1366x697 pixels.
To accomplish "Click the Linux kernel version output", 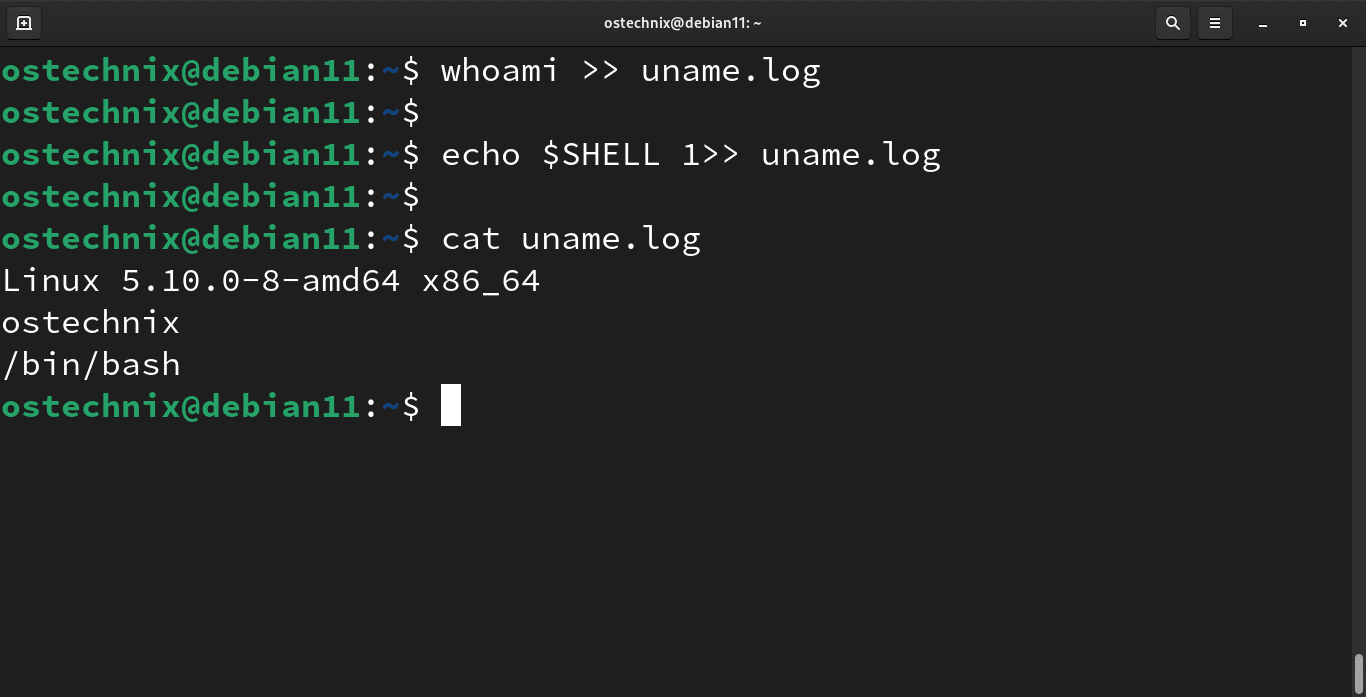I will click(270, 280).
